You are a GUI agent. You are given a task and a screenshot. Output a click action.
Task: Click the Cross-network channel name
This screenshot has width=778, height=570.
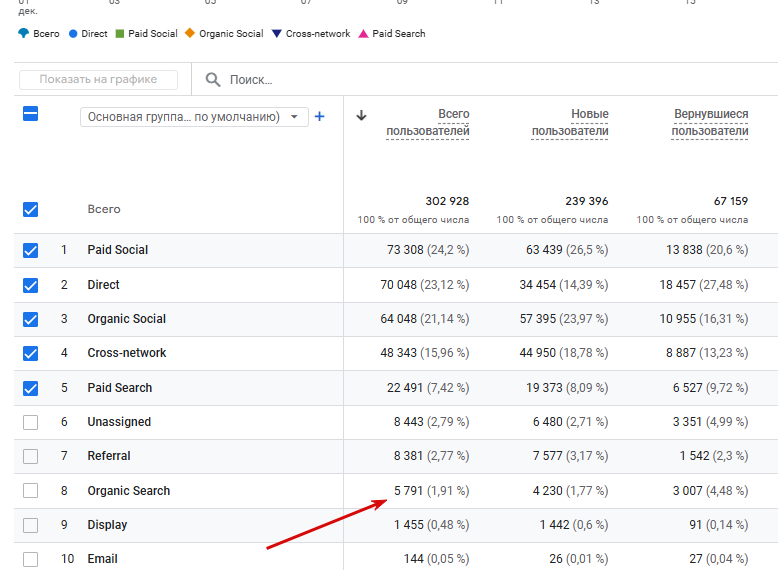tap(127, 353)
